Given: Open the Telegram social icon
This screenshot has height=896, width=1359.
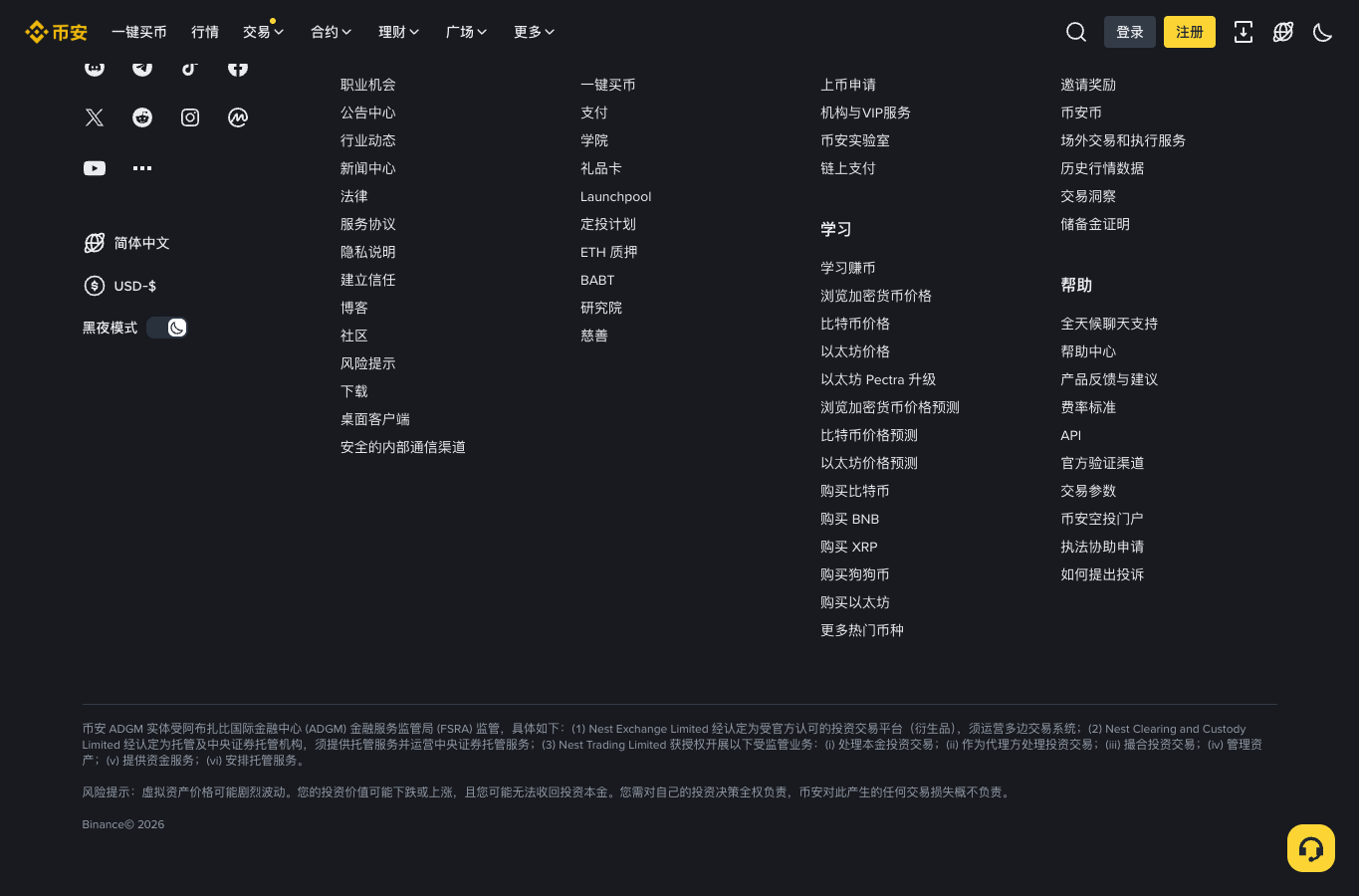Looking at the screenshot, I should [x=142, y=68].
